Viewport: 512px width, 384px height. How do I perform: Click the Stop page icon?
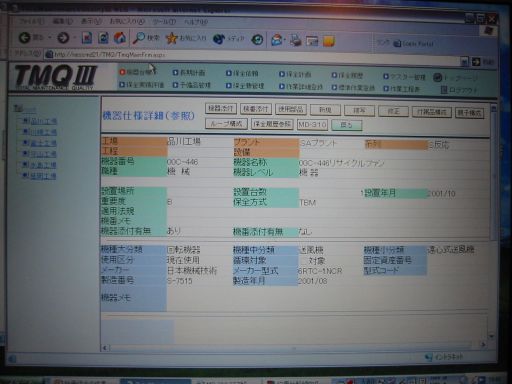pyautogui.click(x=87, y=38)
